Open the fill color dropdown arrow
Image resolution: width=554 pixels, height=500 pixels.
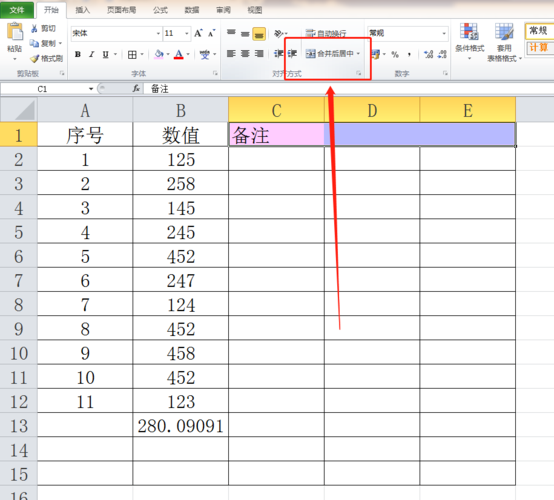point(168,54)
